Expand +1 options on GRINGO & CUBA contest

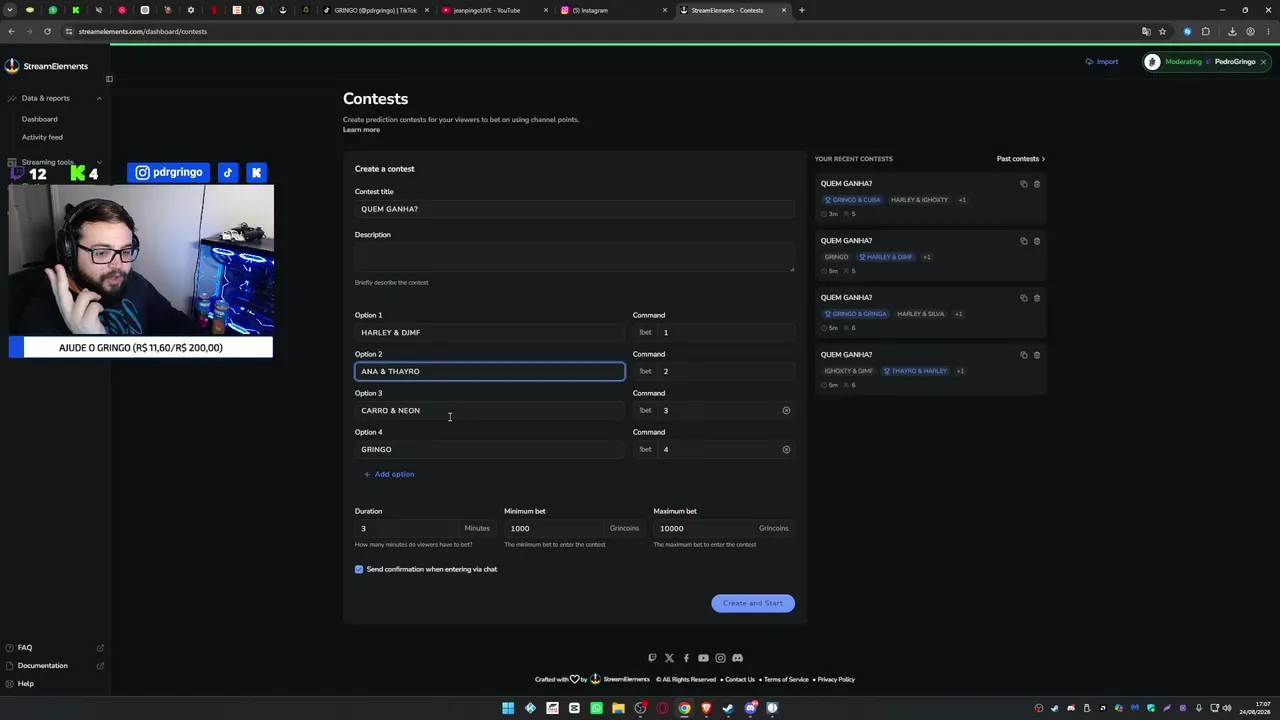[962, 200]
